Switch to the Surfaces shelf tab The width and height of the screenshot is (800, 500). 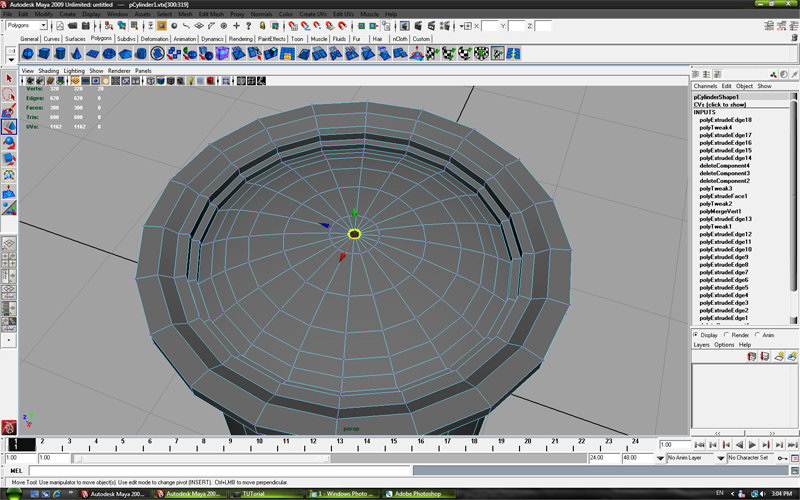76,39
